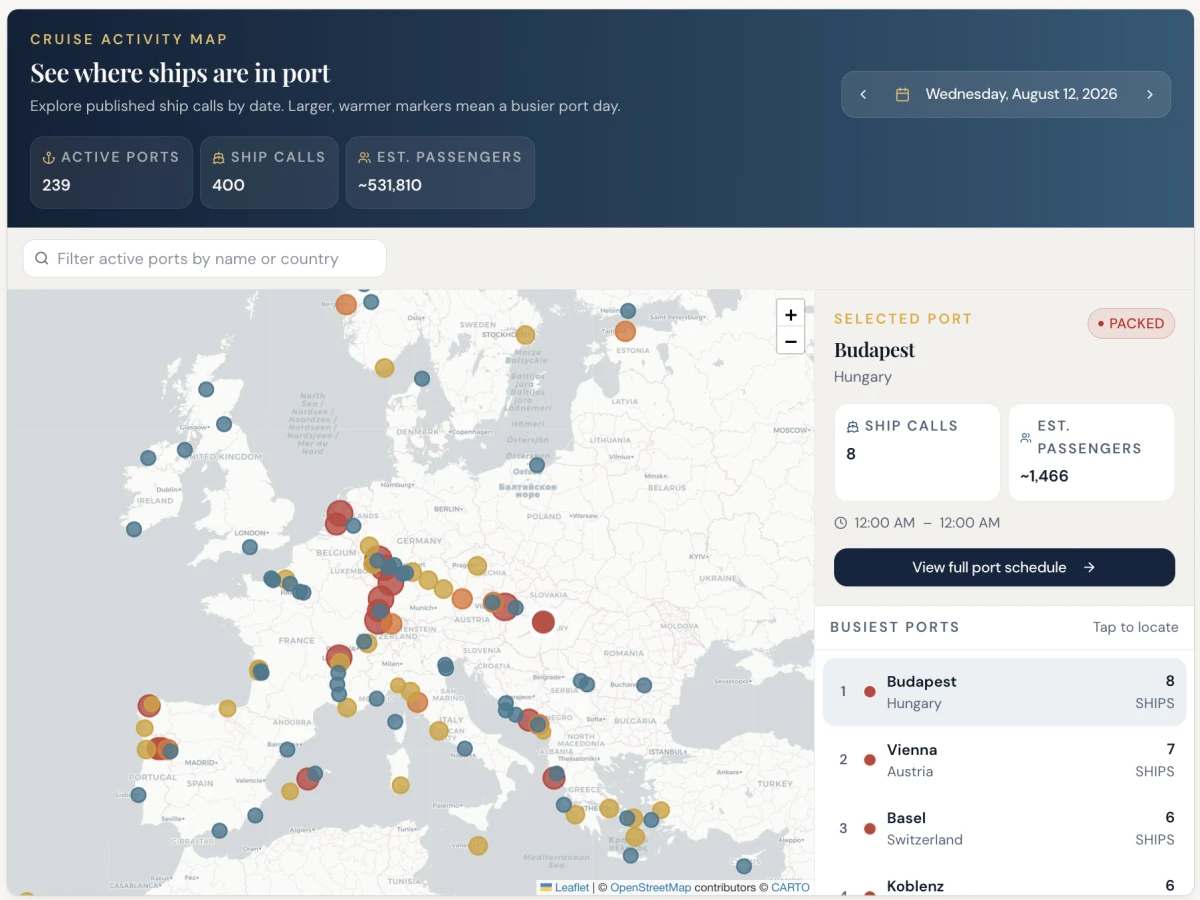Select Basel in busiest ports list

(1004, 828)
